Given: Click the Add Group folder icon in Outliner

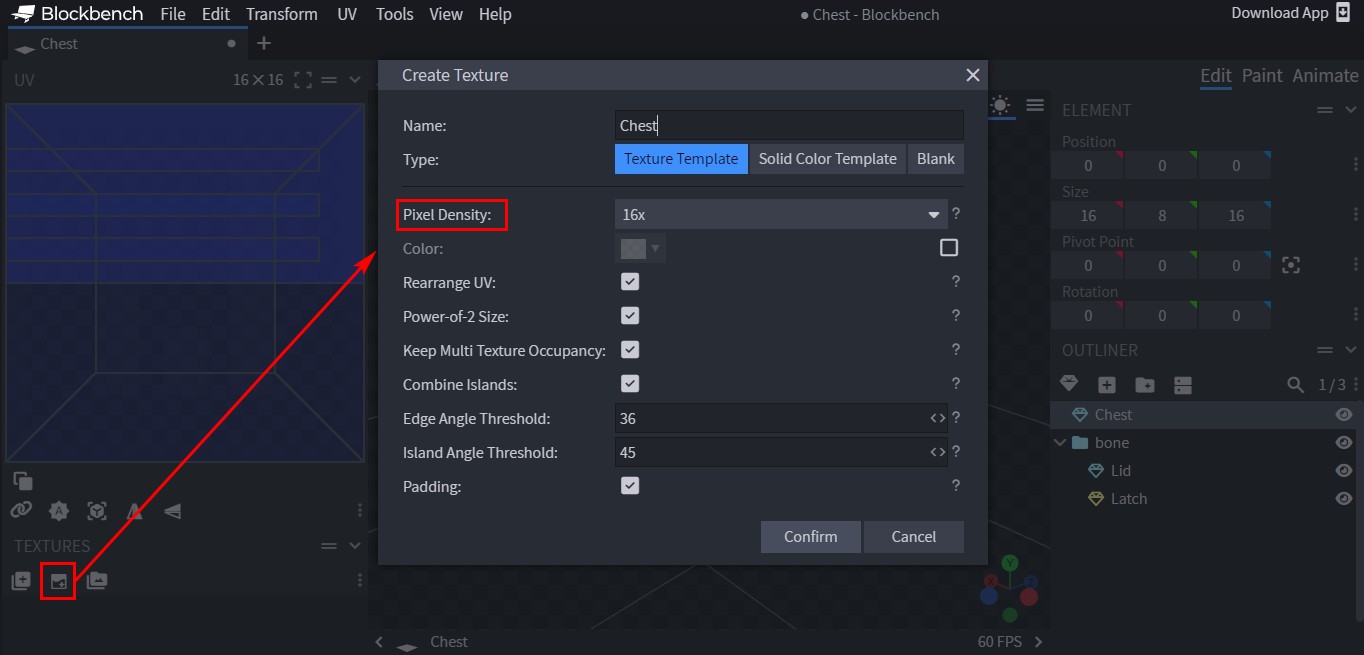Looking at the screenshot, I should click(x=1145, y=384).
